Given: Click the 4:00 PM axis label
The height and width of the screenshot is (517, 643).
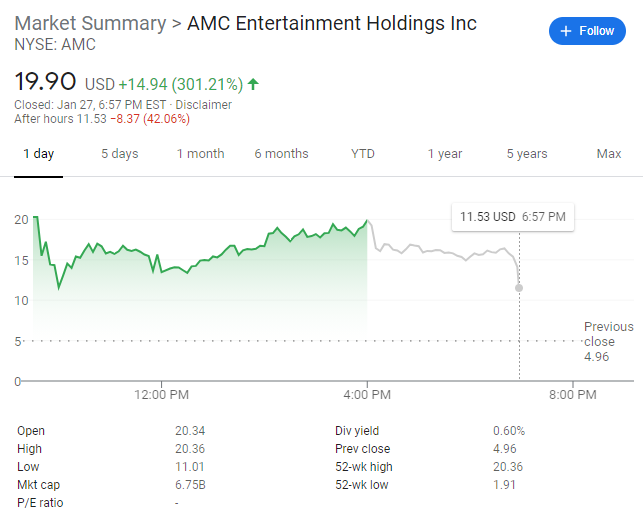Looking at the screenshot, I should [368, 395].
